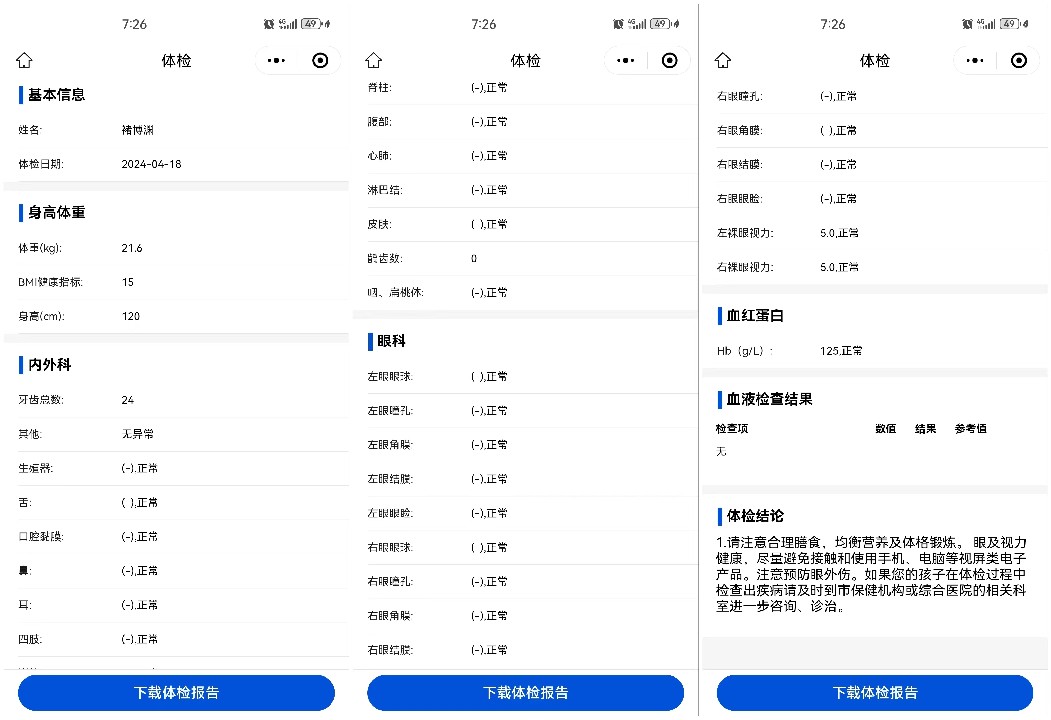
Task: Tap the home icon on the 眼科 screen
Action: 374,61
